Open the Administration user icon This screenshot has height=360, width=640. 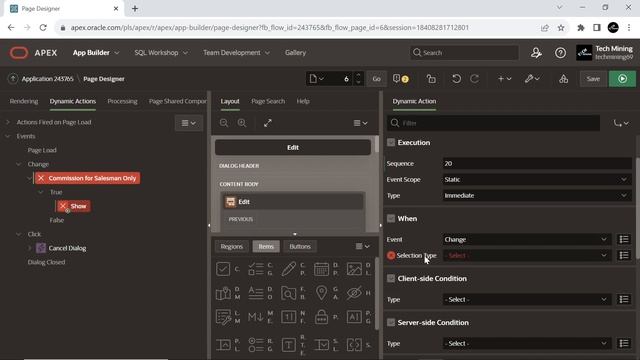[x=536, y=53]
